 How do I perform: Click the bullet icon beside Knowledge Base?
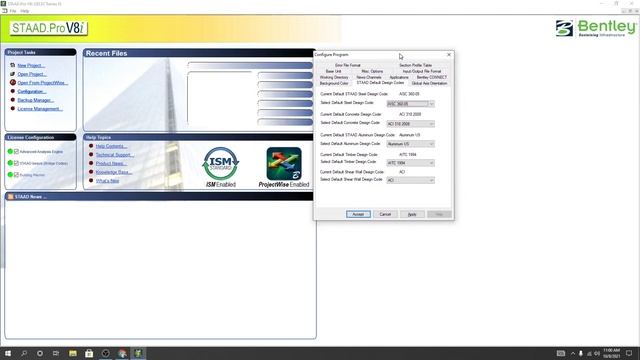(91, 171)
